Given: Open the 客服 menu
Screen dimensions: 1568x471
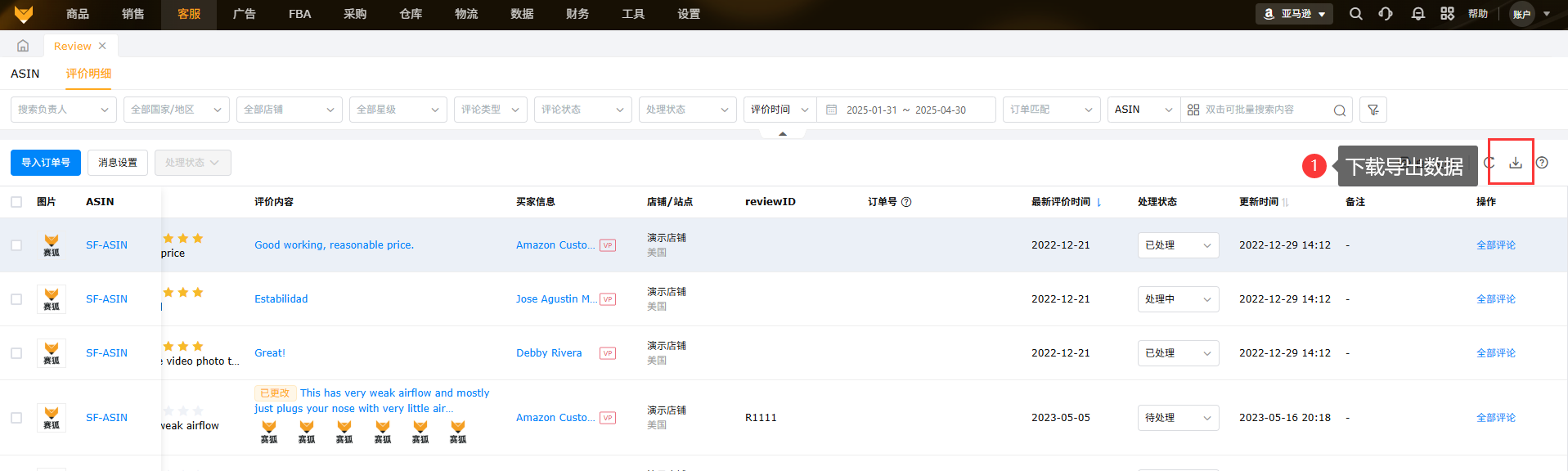Looking at the screenshot, I should pyautogui.click(x=189, y=14).
